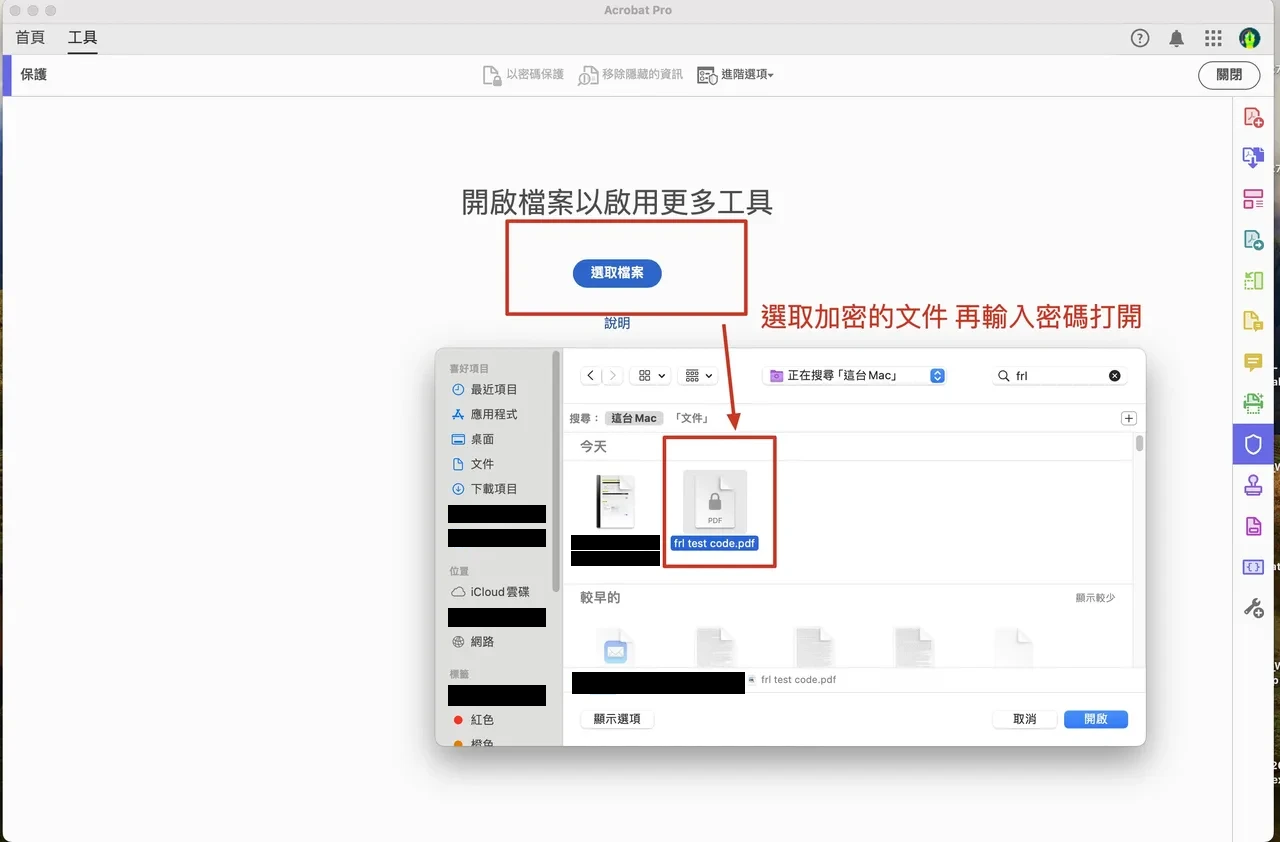Image resolution: width=1280 pixels, height=842 pixels.
Task: Click the 顯示較少 link
Action: click(x=1095, y=597)
